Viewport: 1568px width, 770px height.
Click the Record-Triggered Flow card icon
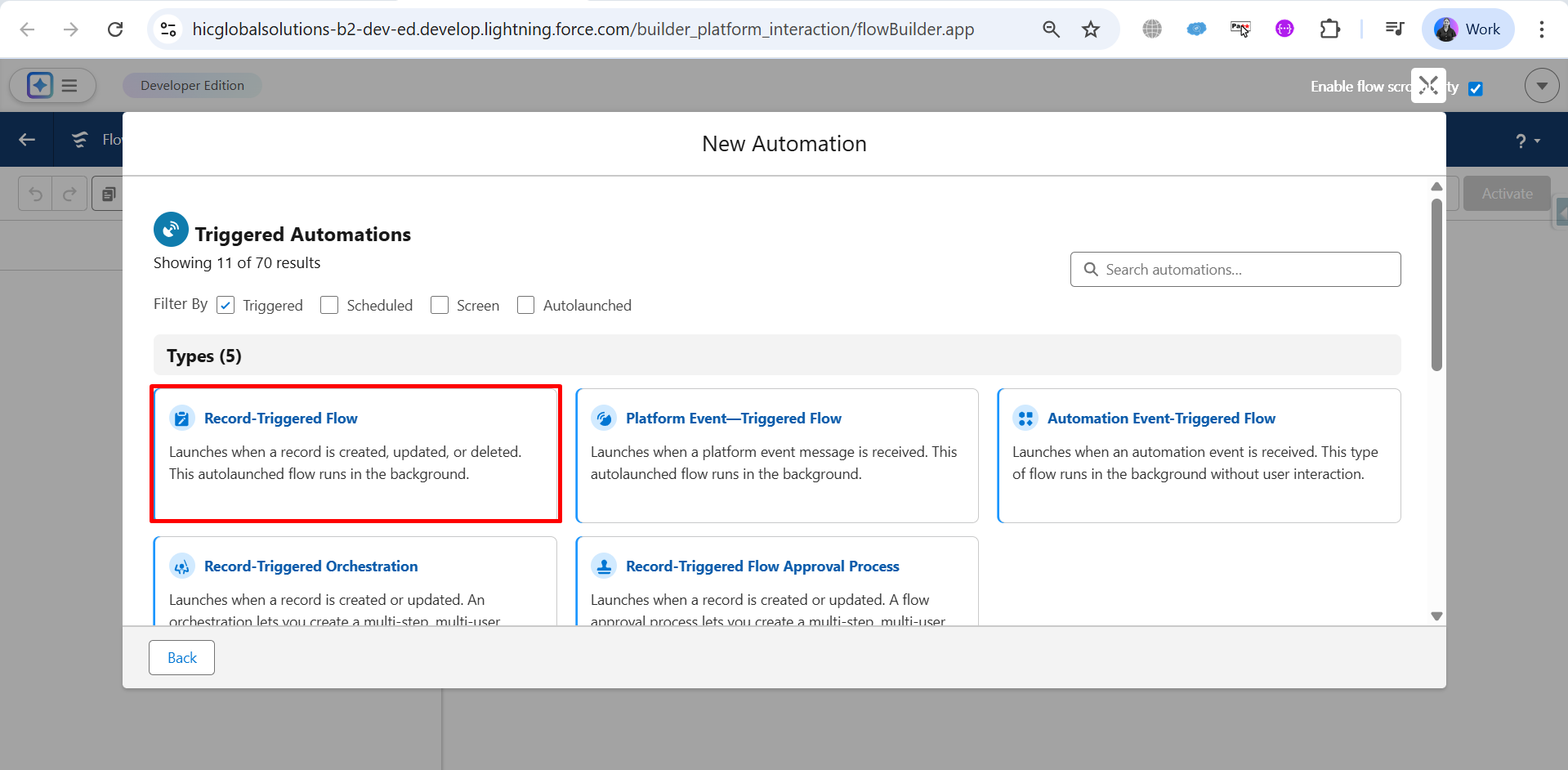[181, 419]
